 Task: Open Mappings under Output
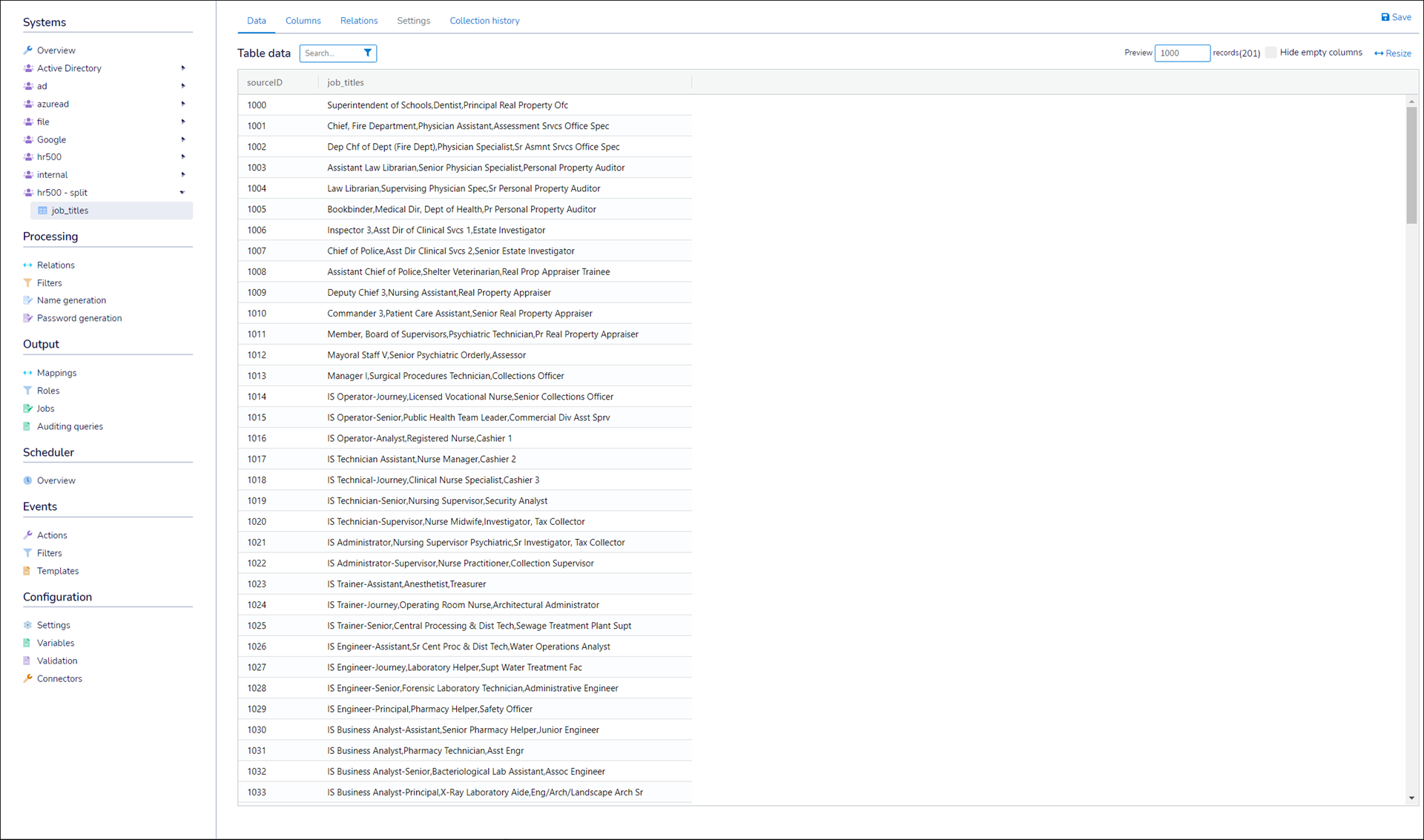click(x=56, y=373)
